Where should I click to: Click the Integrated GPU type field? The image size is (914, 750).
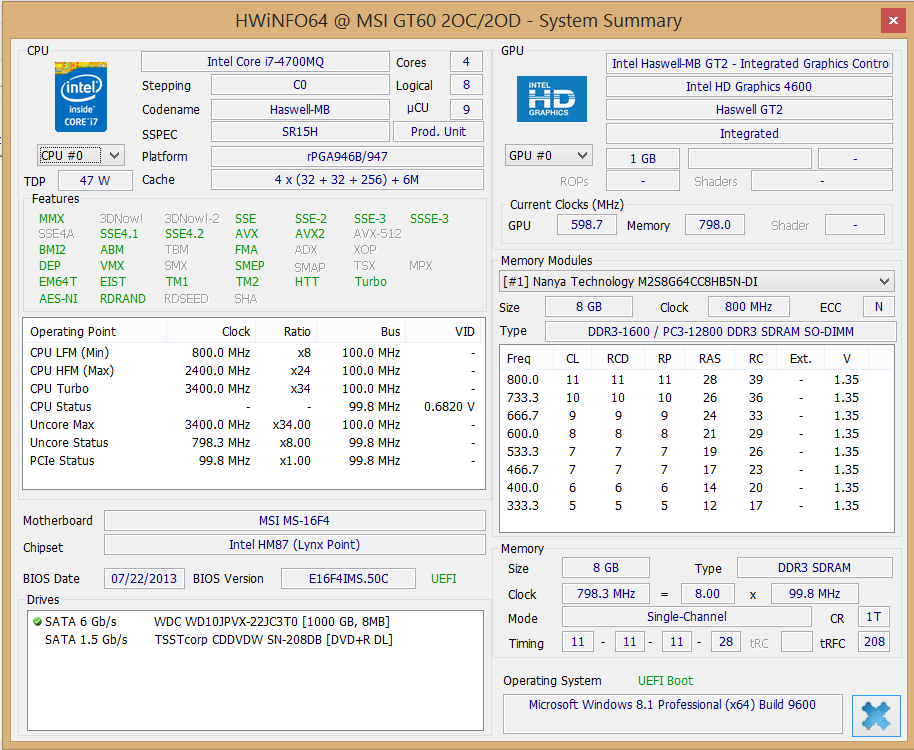(749, 134)
